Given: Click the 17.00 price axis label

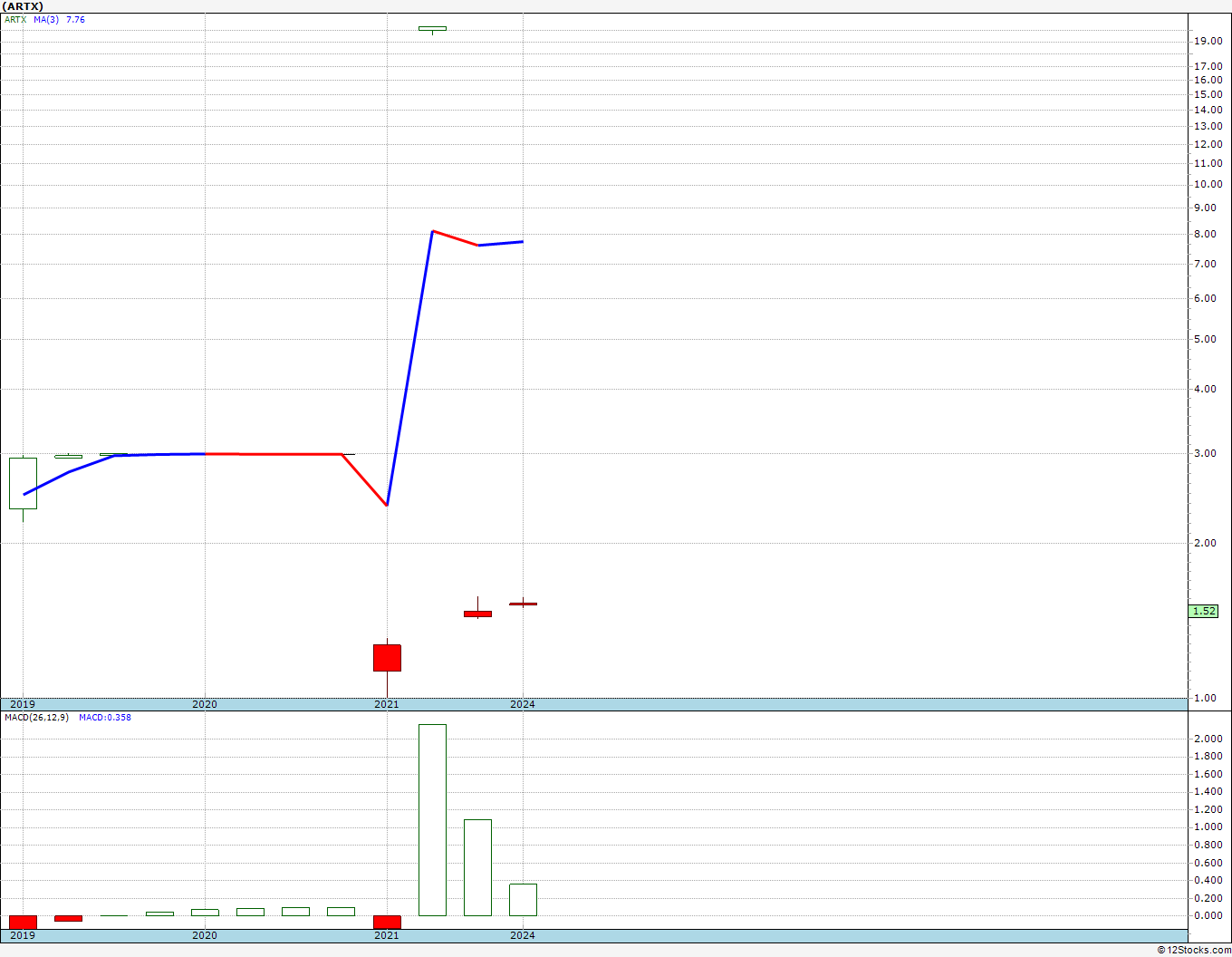Looking at the screenshot, I should coord(1208,66).
